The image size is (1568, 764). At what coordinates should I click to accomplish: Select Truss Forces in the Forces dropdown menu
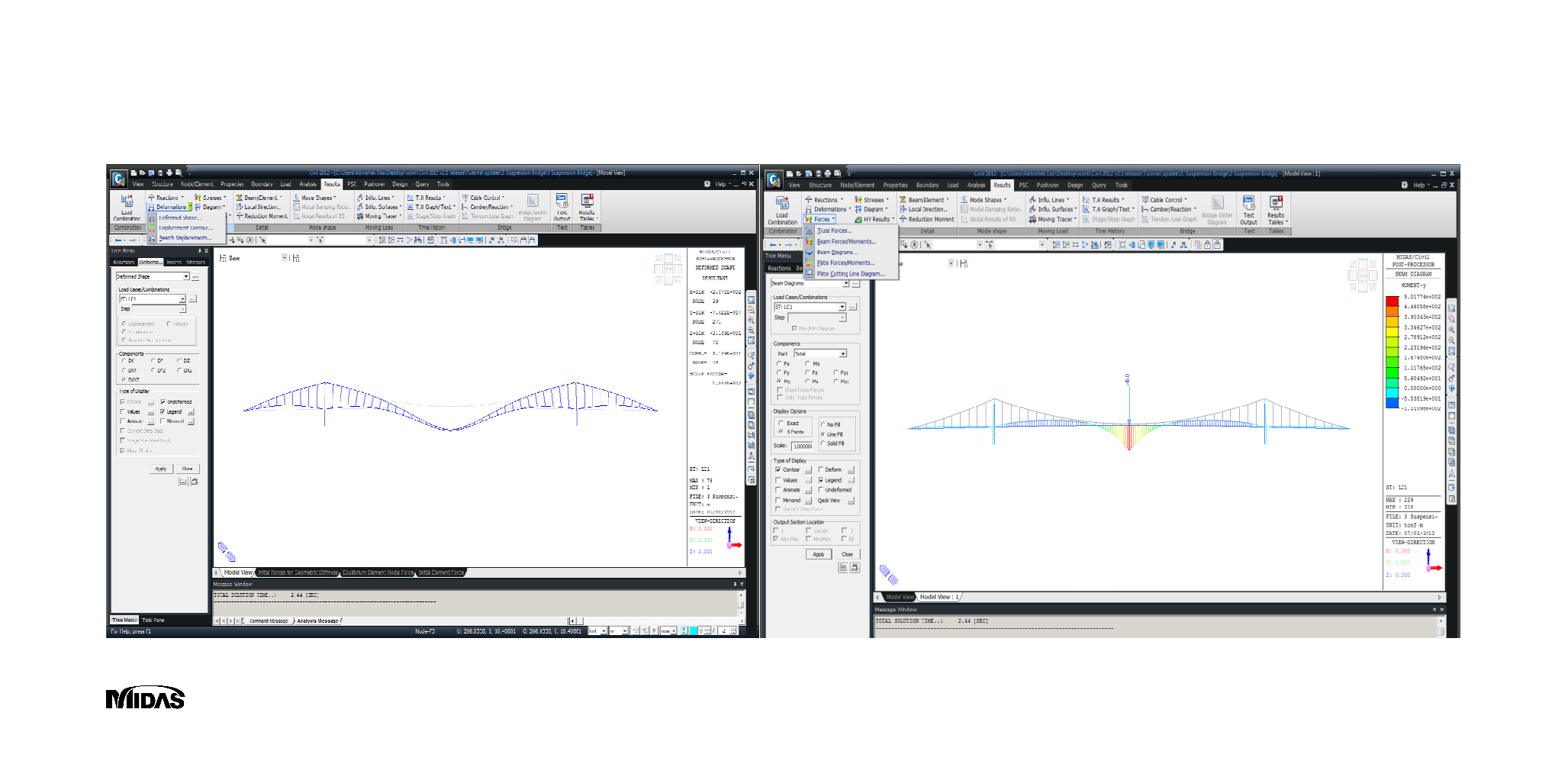(x=835, y=230)
